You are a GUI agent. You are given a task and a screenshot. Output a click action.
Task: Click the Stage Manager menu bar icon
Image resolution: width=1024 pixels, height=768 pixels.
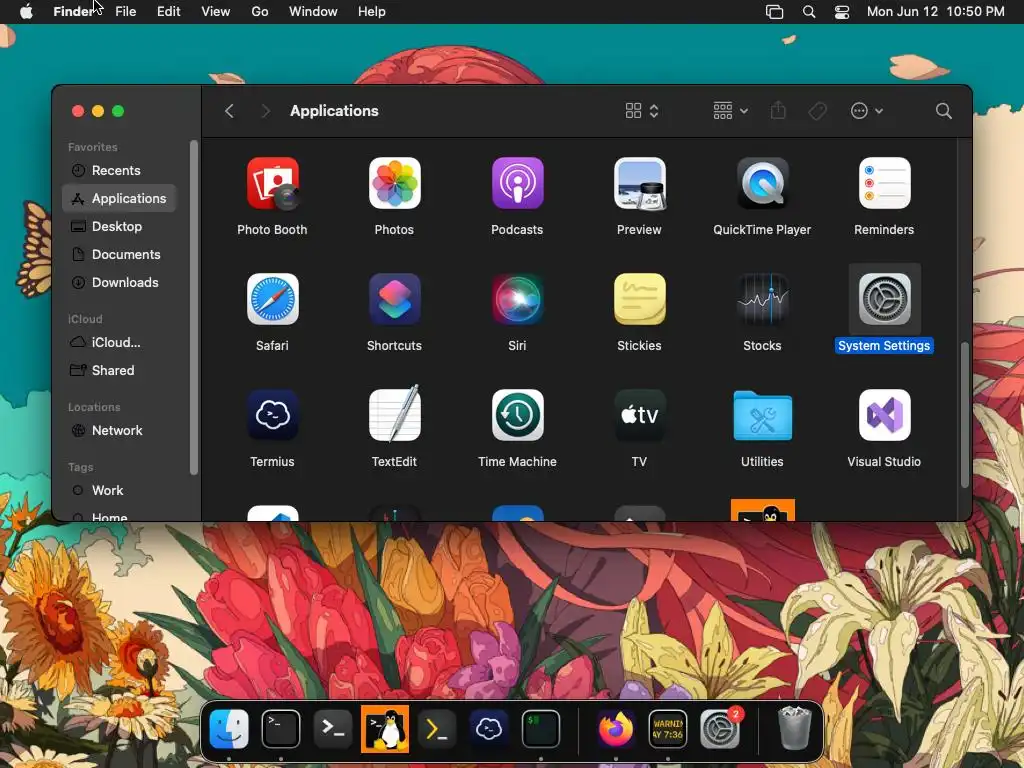[x=774, y=12]
